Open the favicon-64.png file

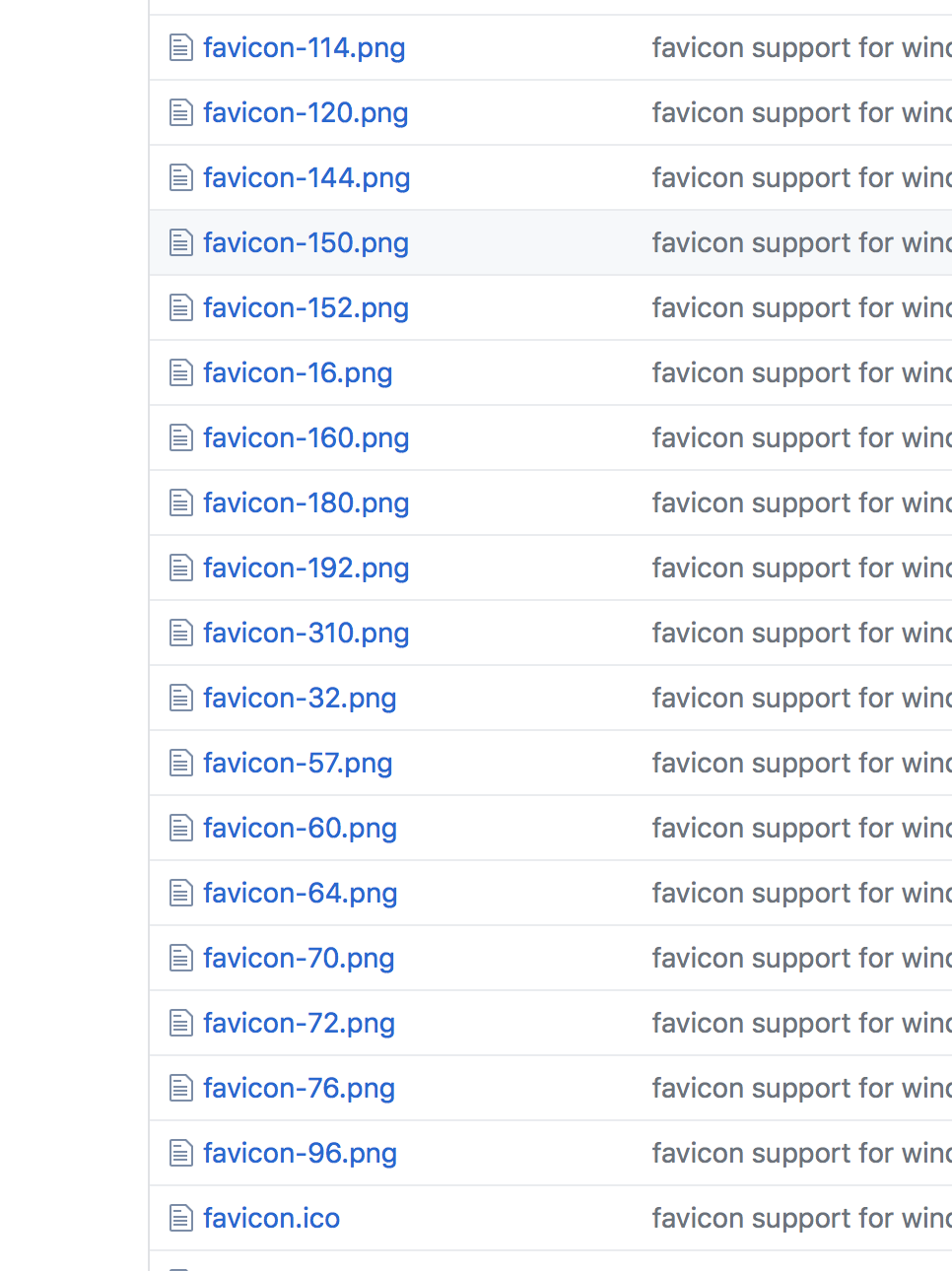pyautogui.click(x=301, y=893)
